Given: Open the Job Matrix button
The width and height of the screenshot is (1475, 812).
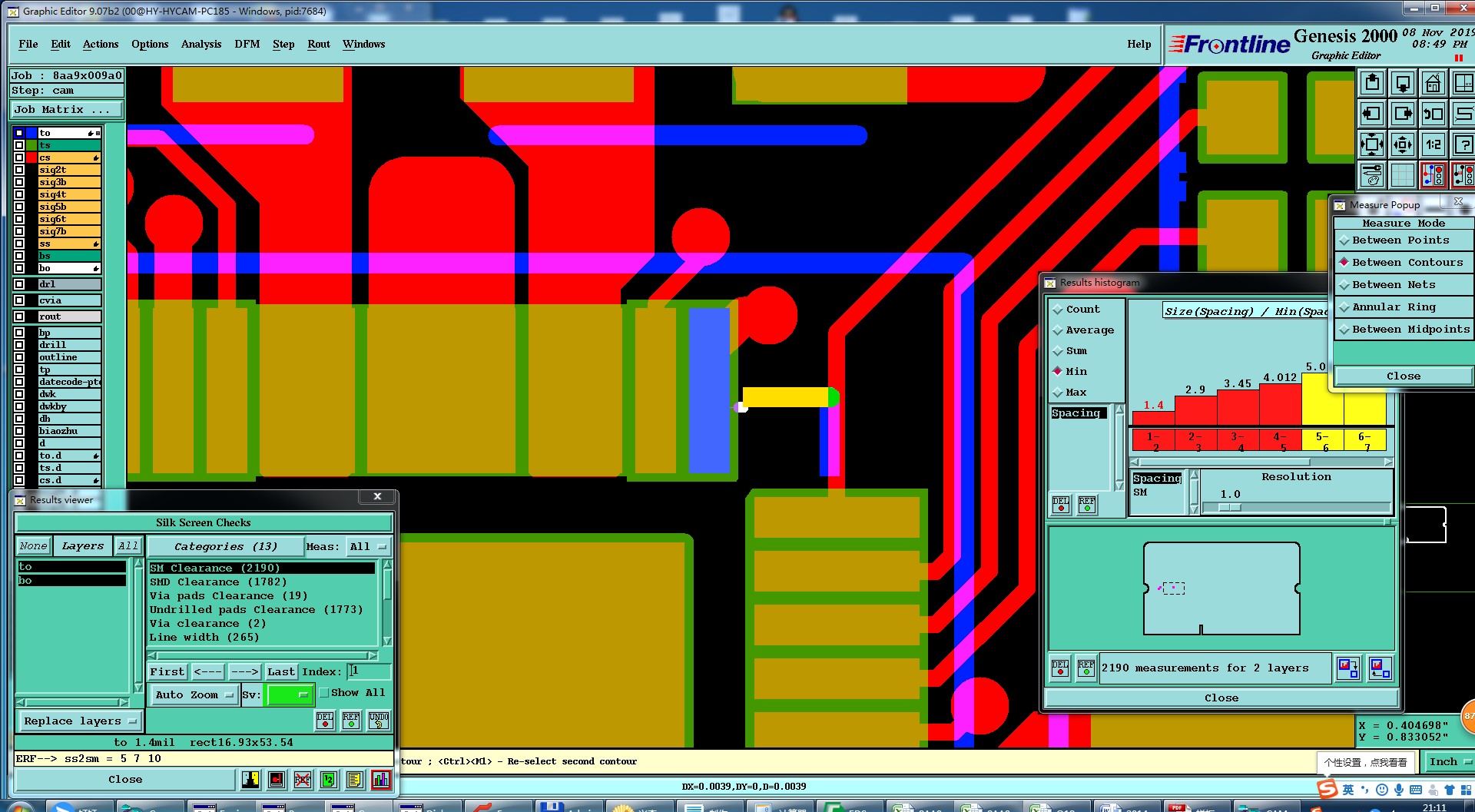Looking at the screenshot, I should point(66,110).
